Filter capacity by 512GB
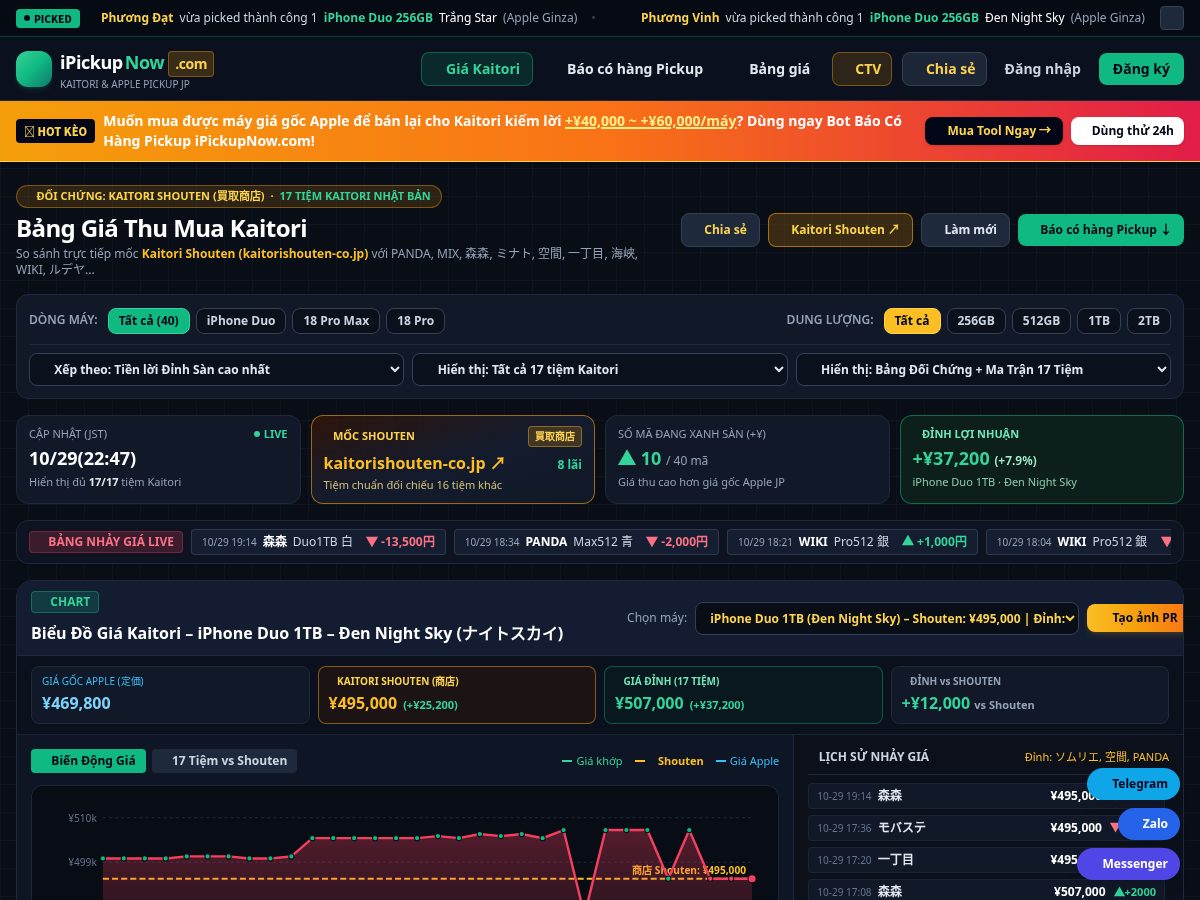1200x900 pixels. (x=1041, y=321)
